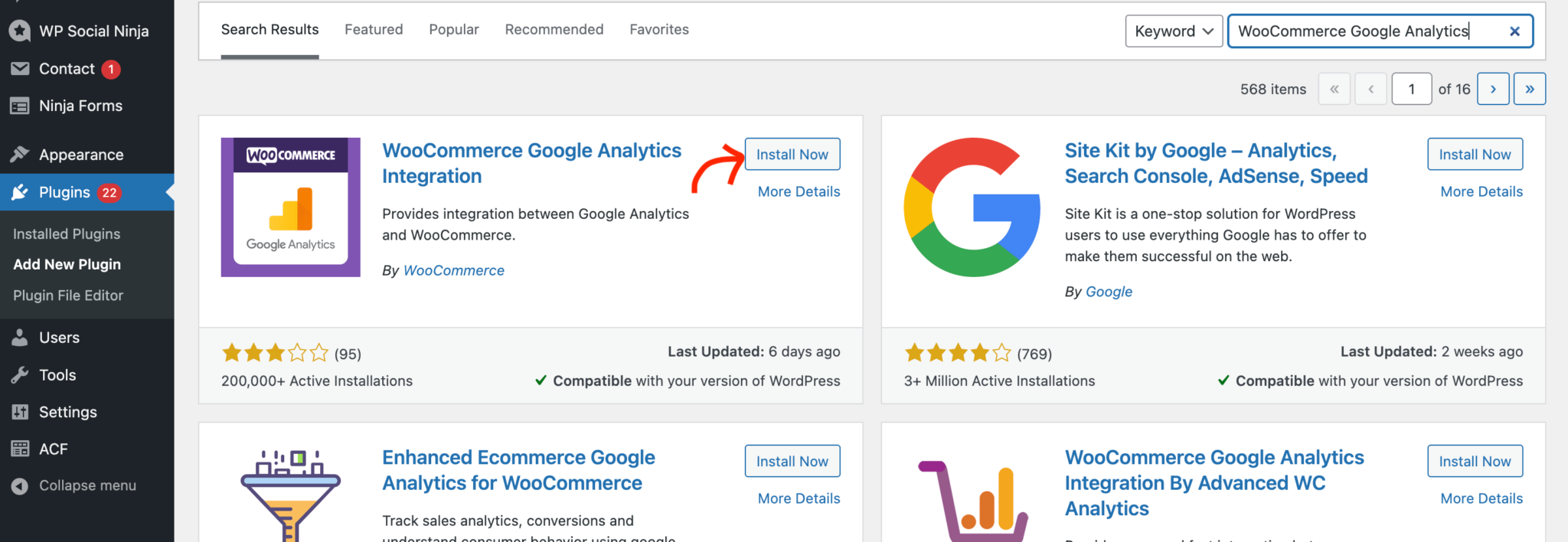
Task: Open the Plugins plugin icon
Action: pos(21,192)
